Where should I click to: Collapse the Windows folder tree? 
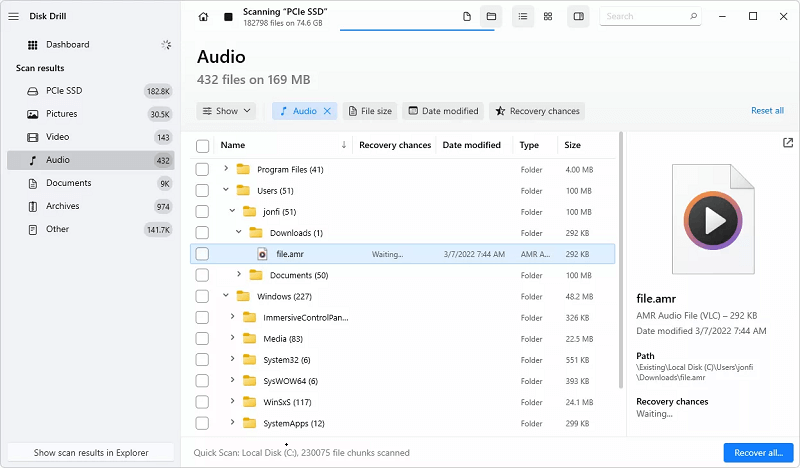[x=226, y=296]
